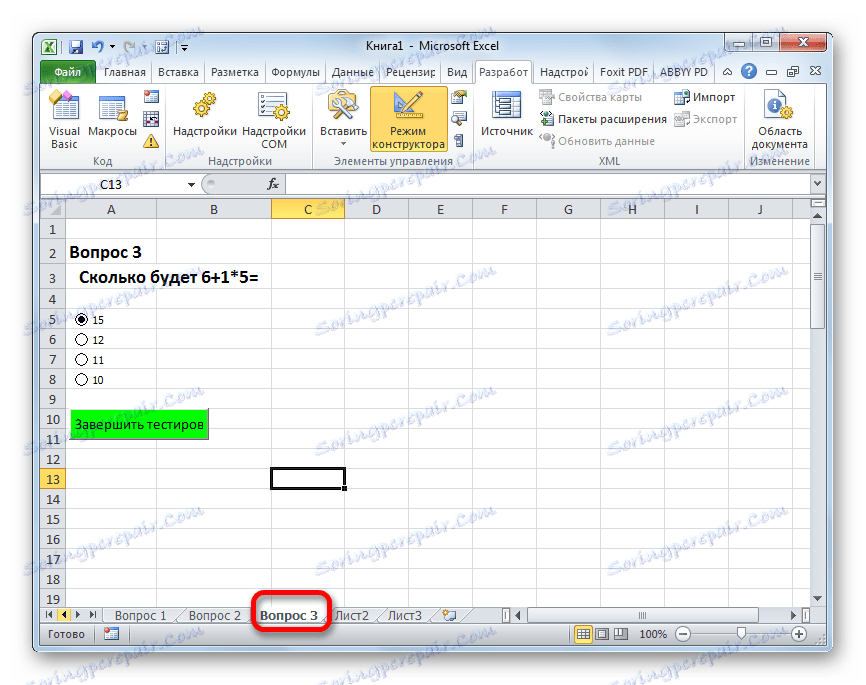The image size is (866, 685).
Task: Click the macro recording status bar icon
Action: [112, 634]
